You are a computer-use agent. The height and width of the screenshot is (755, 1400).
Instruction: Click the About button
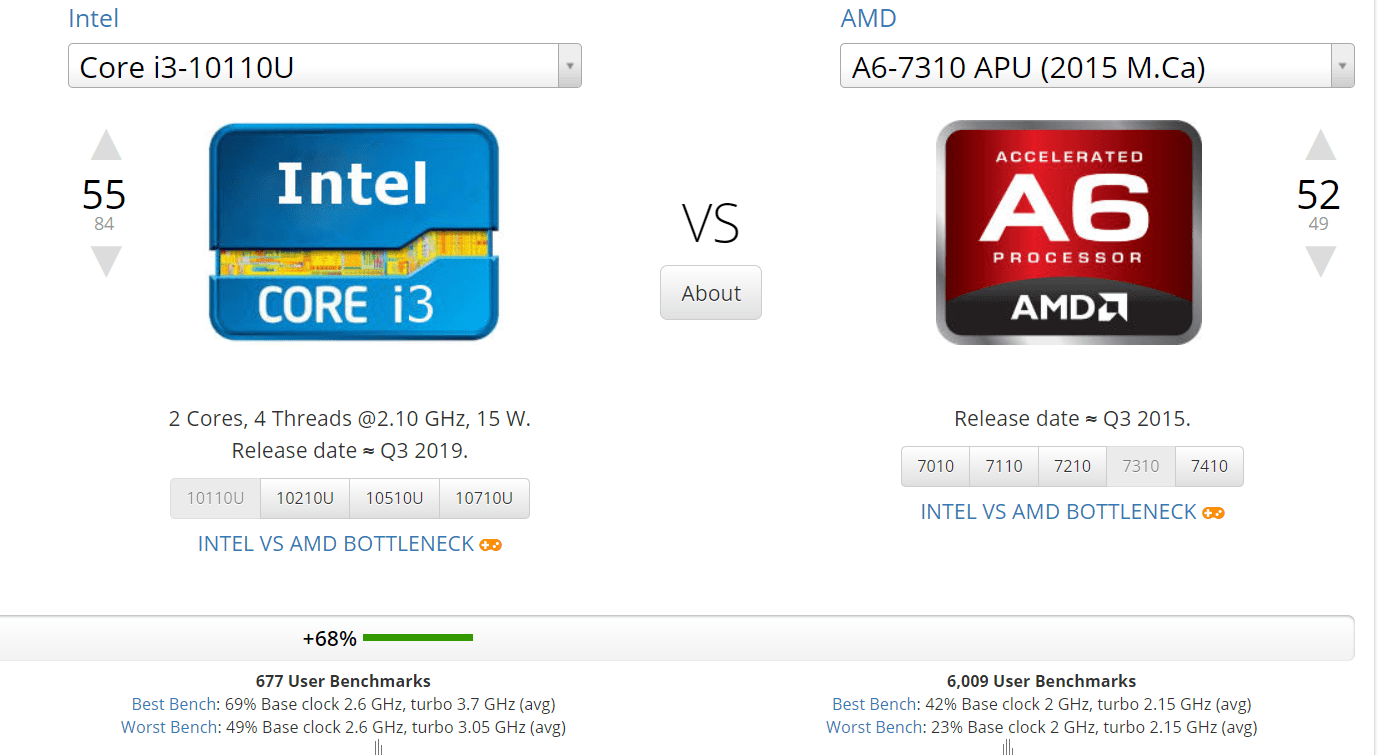[711, 293]
